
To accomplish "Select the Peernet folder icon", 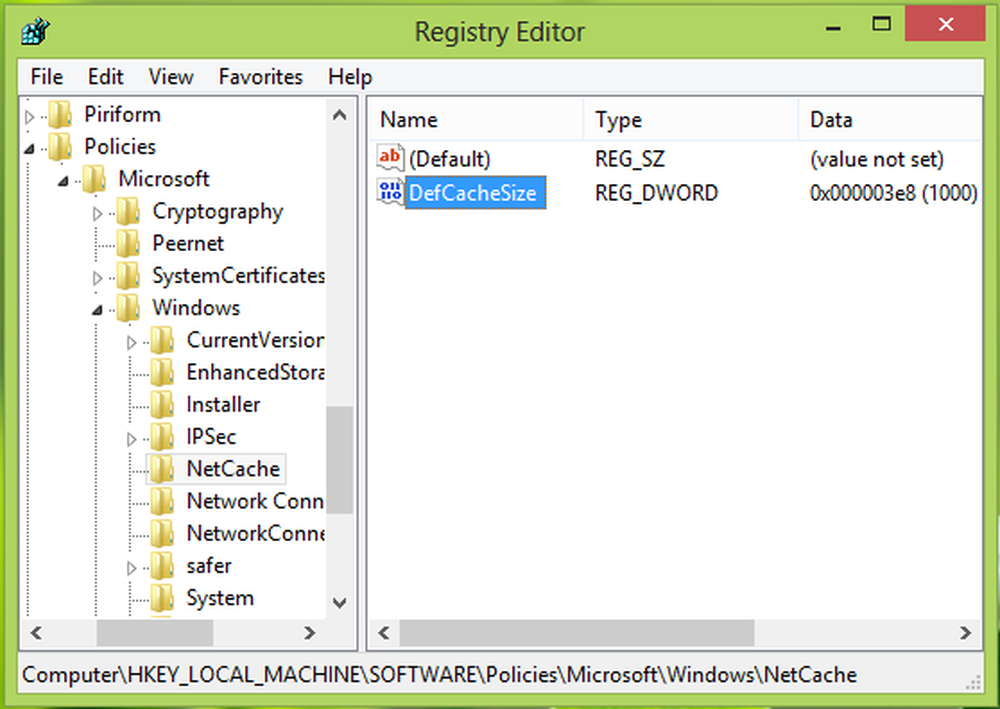I will click(128, 243).
